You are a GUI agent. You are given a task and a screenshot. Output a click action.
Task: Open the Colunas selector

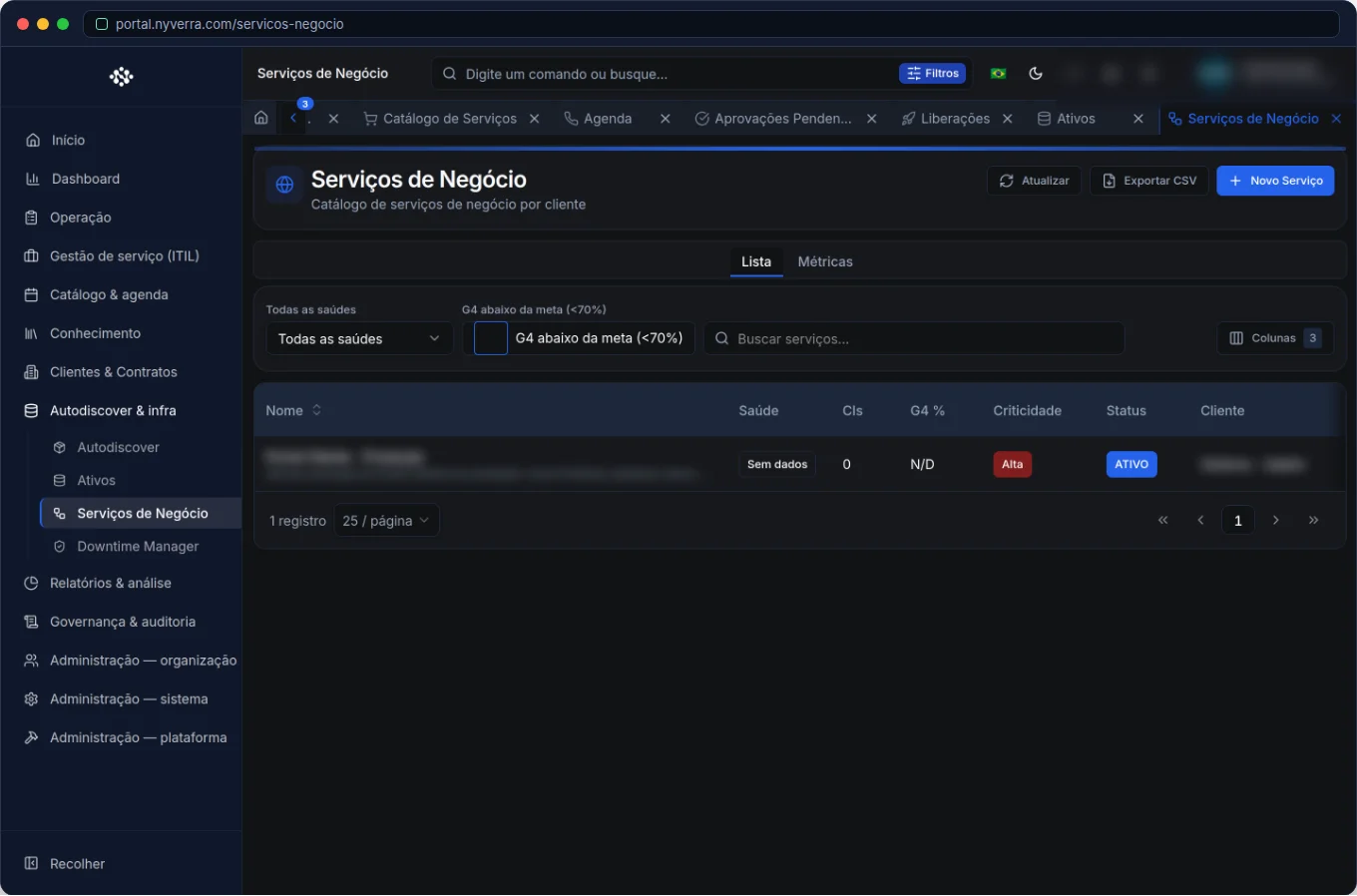tap(1275, 338)
